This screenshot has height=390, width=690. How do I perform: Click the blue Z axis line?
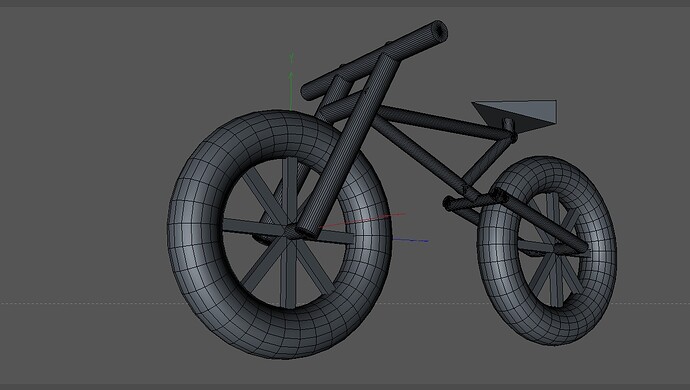[410, 240]
